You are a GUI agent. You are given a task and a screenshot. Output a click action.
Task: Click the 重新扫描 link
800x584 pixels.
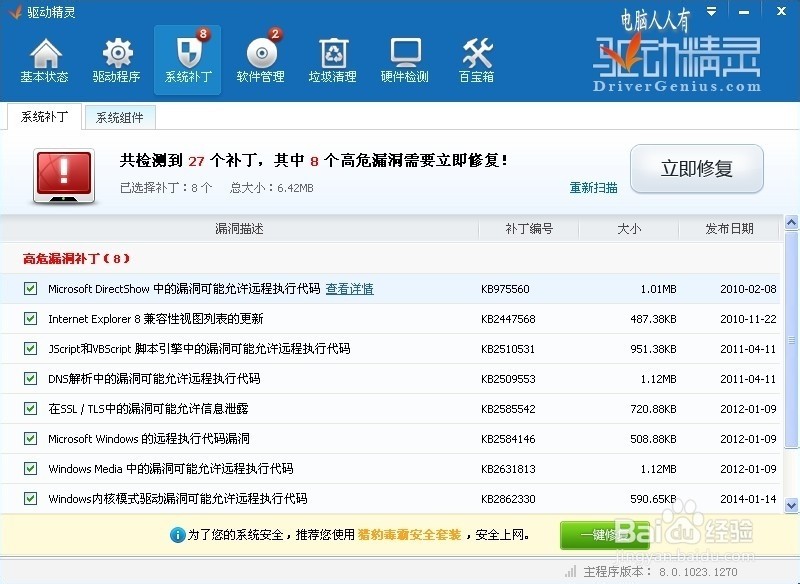coord(593,188)
